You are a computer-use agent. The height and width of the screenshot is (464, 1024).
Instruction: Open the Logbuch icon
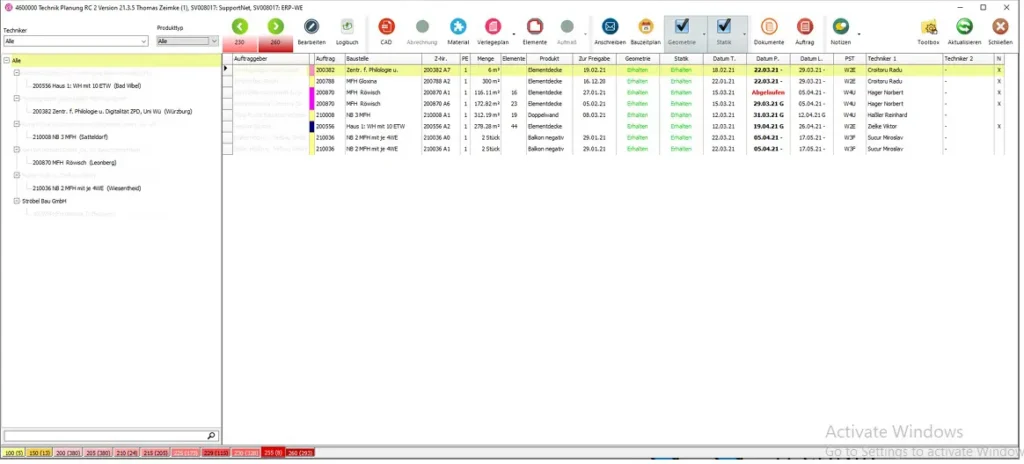[347, 27]
